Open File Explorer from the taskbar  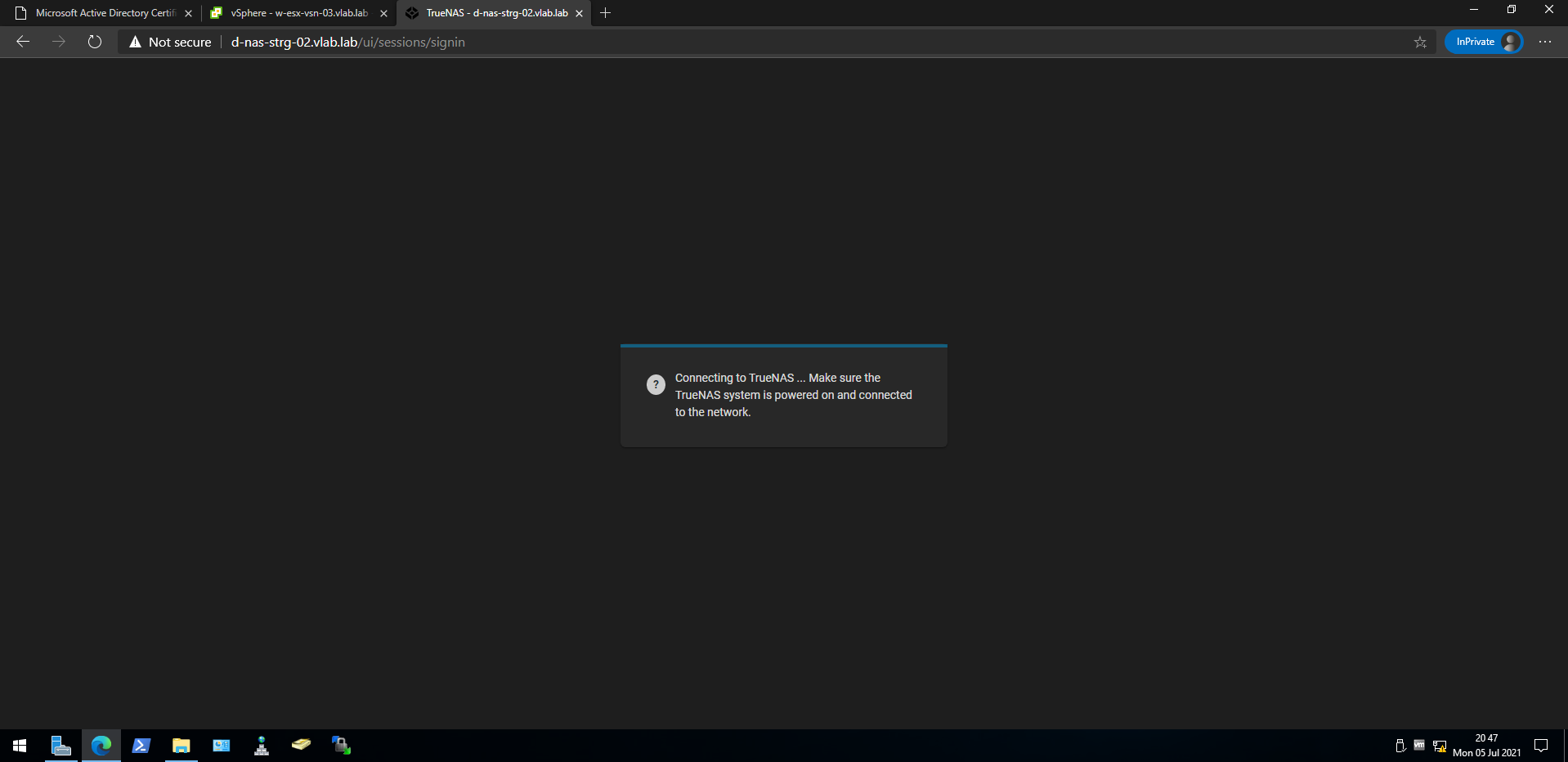click(181, 746)
